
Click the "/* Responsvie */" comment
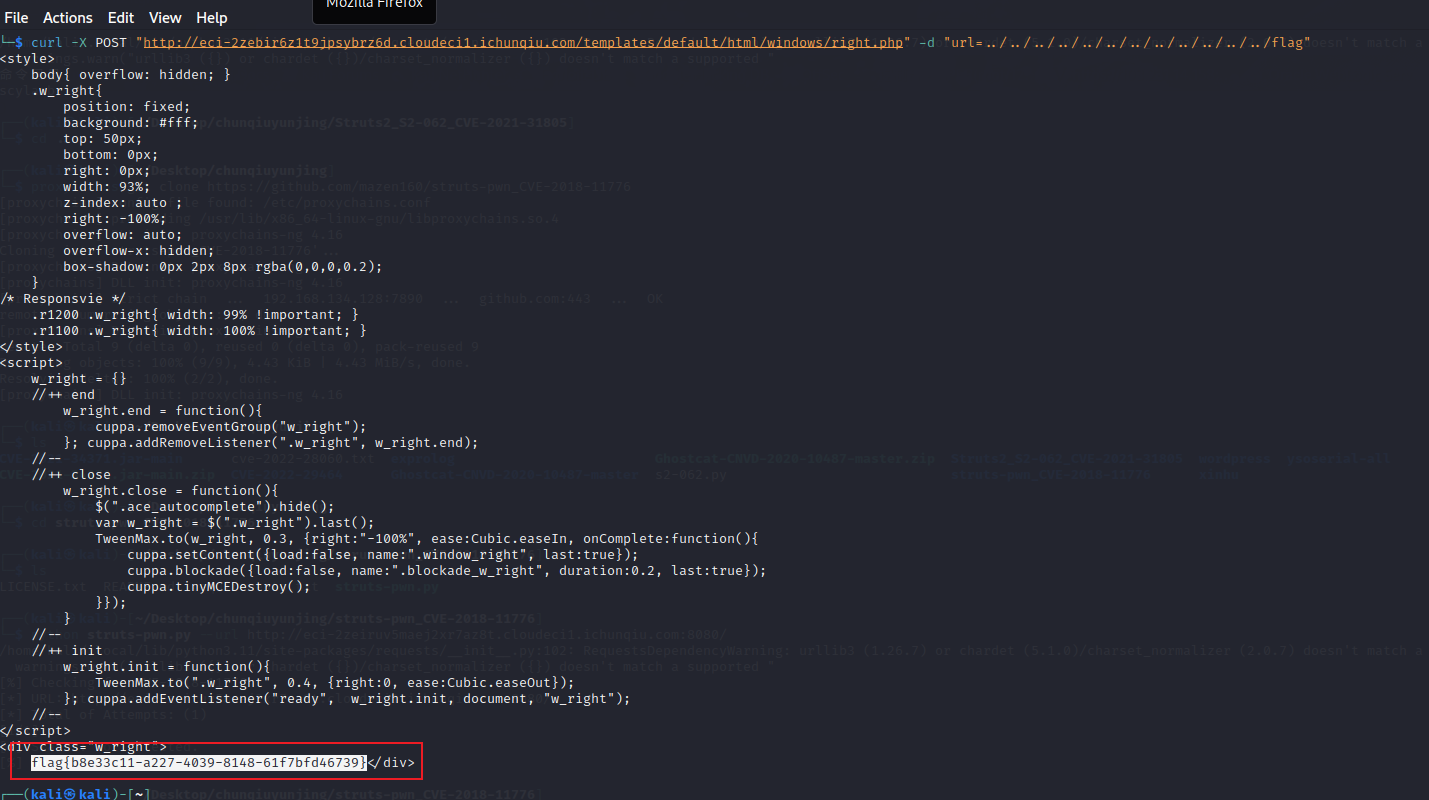(x=64, y=299)
